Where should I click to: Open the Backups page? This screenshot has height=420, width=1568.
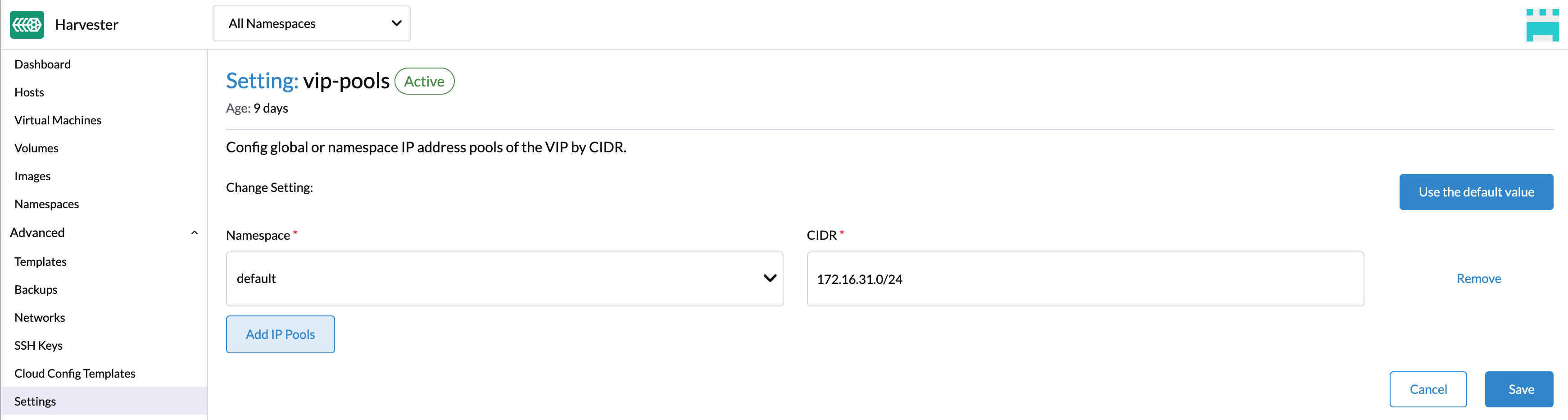coord(36,290)
